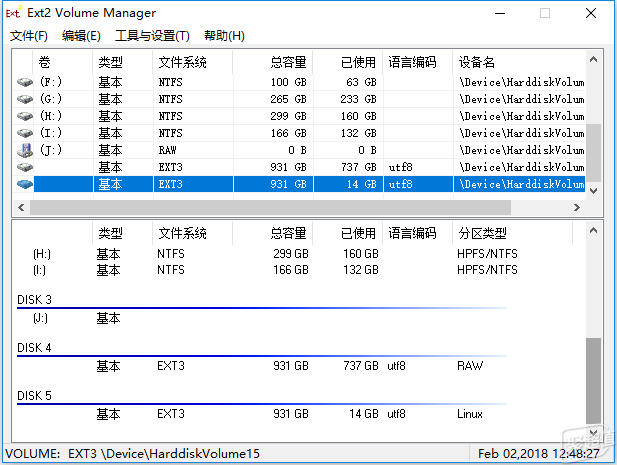
Task: Click the I: volume drive icon
Action: 25,133
